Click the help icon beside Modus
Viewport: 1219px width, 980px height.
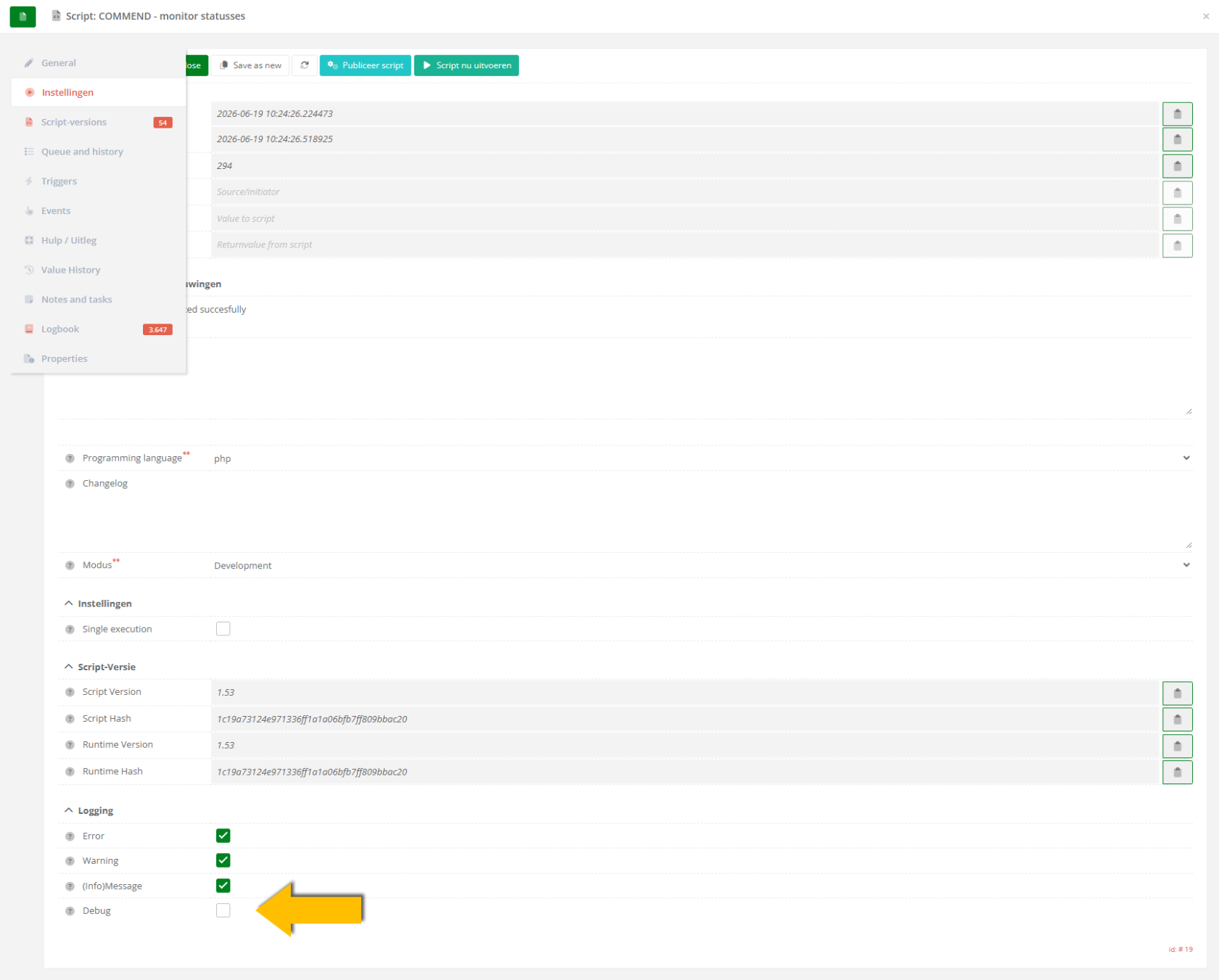(70, 566)
